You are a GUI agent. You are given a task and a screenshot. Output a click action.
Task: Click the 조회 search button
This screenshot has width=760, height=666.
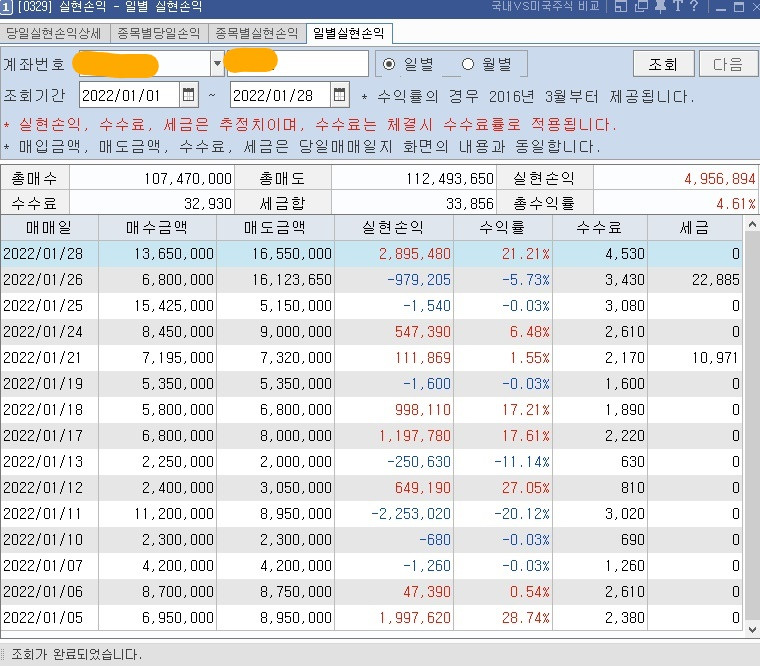(664, 64)
